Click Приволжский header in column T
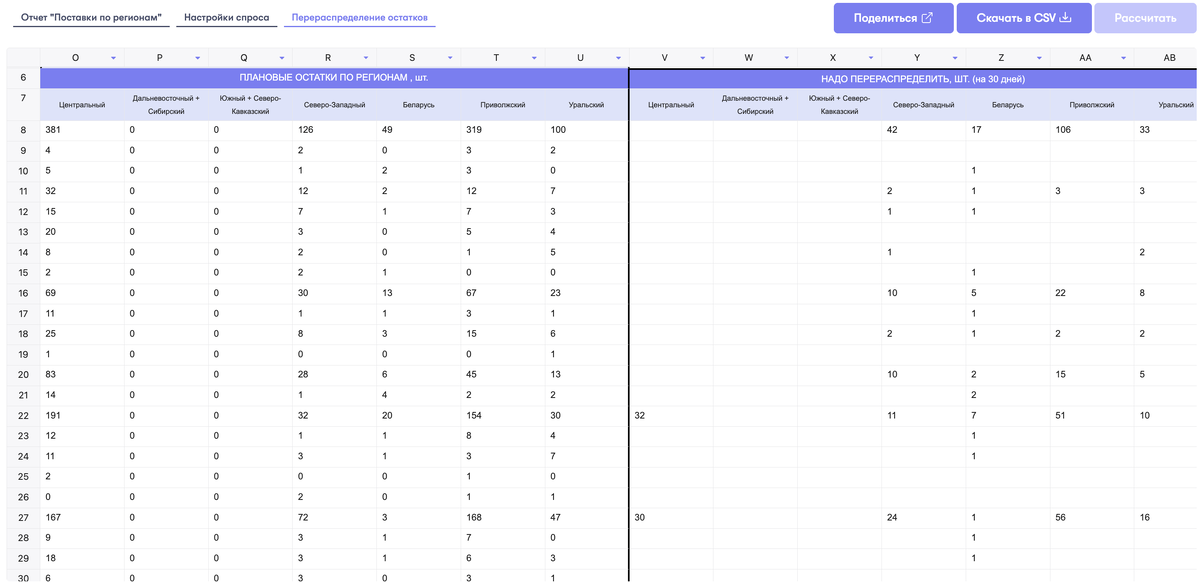This screenshot has width=1200, height=583. (x=503, y=104)
